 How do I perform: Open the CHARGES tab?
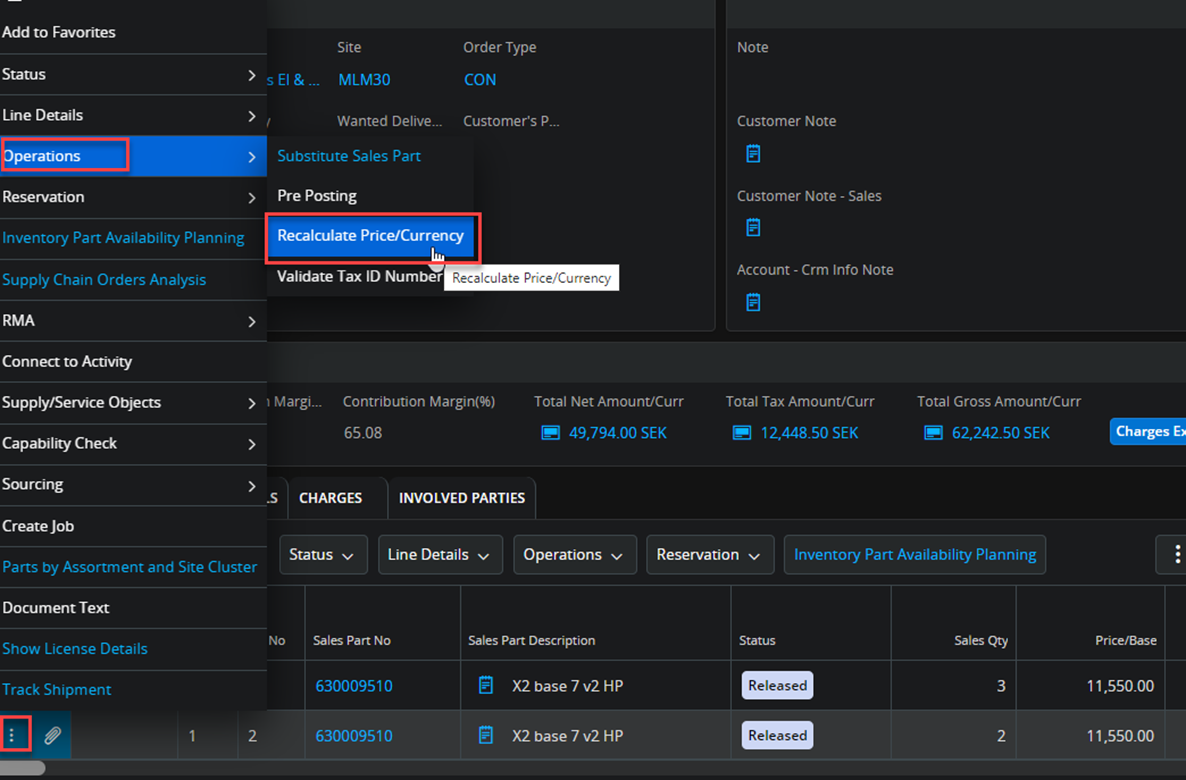[x=330, y=498]
